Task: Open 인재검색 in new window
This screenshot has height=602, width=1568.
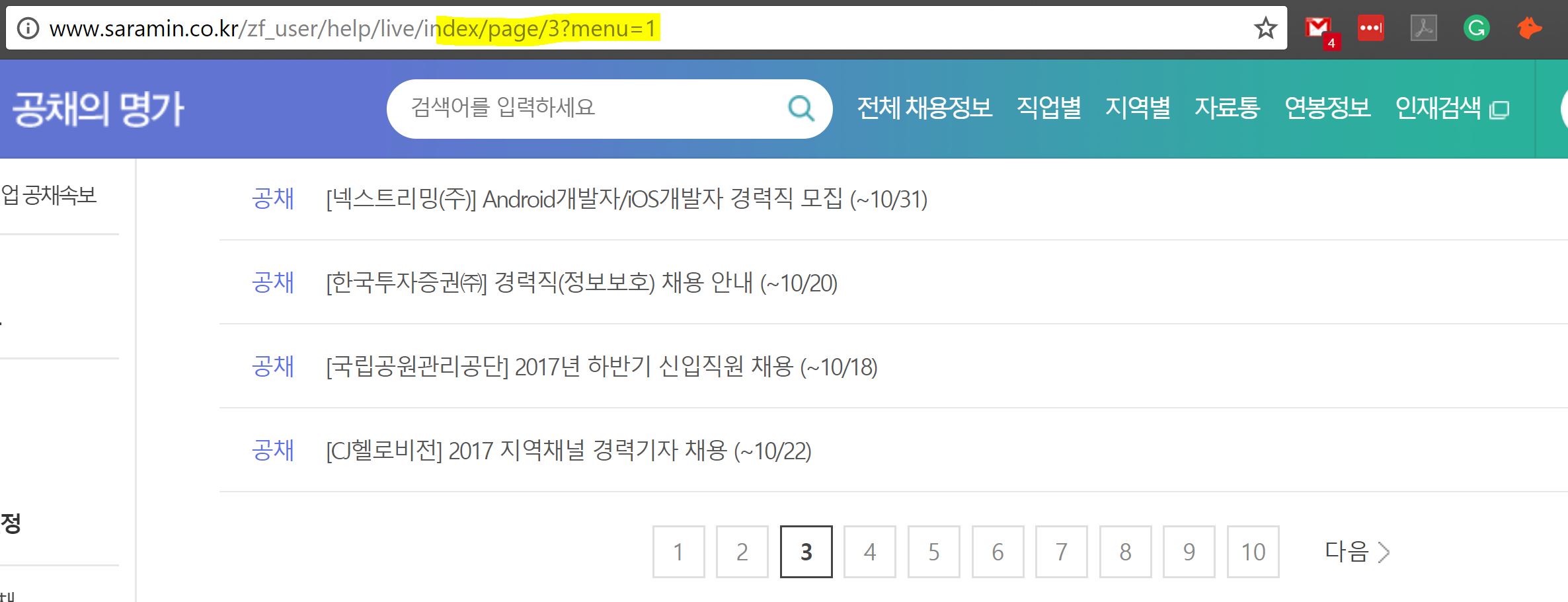Action: click(x=1452, y=108)
